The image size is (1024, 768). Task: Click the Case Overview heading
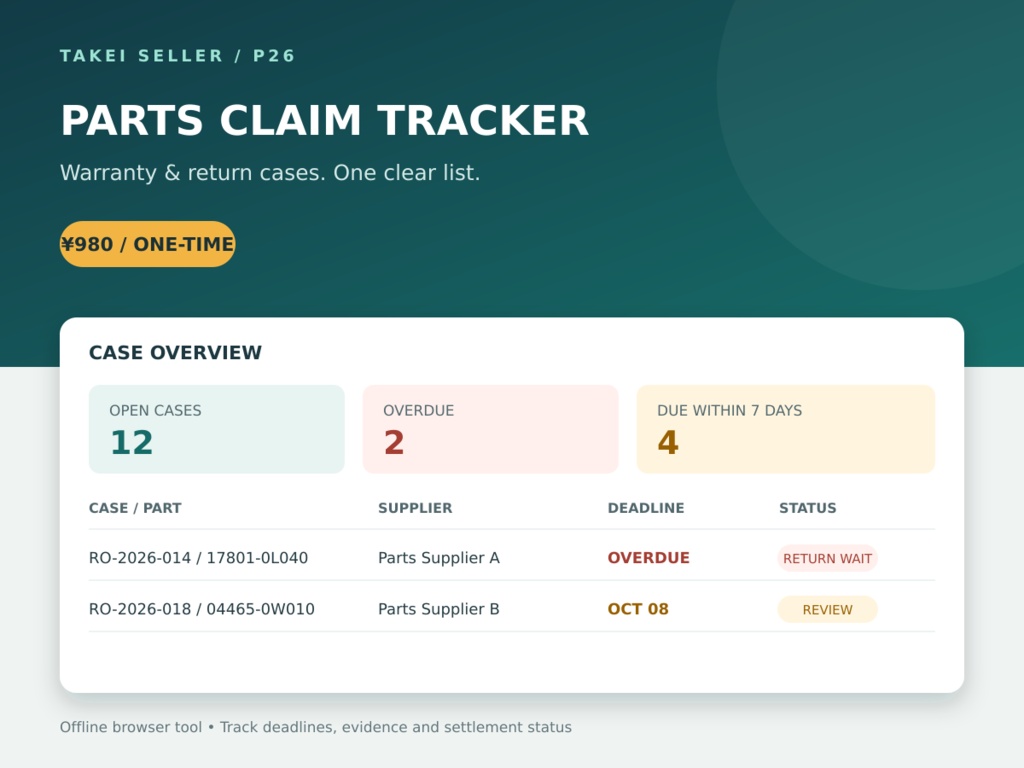[175, 353]
